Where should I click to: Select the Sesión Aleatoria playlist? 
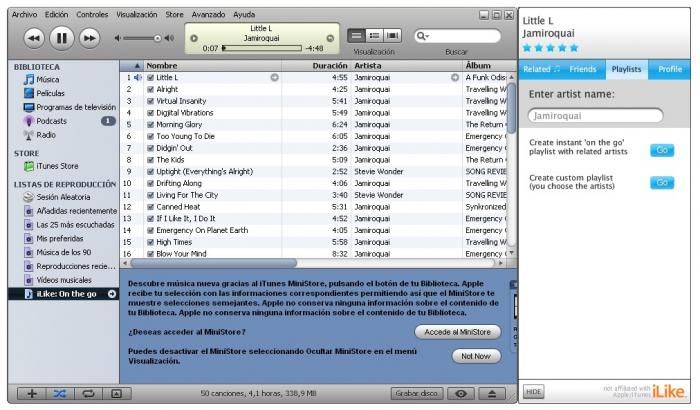pyautogui.click(x=63, y=197)
